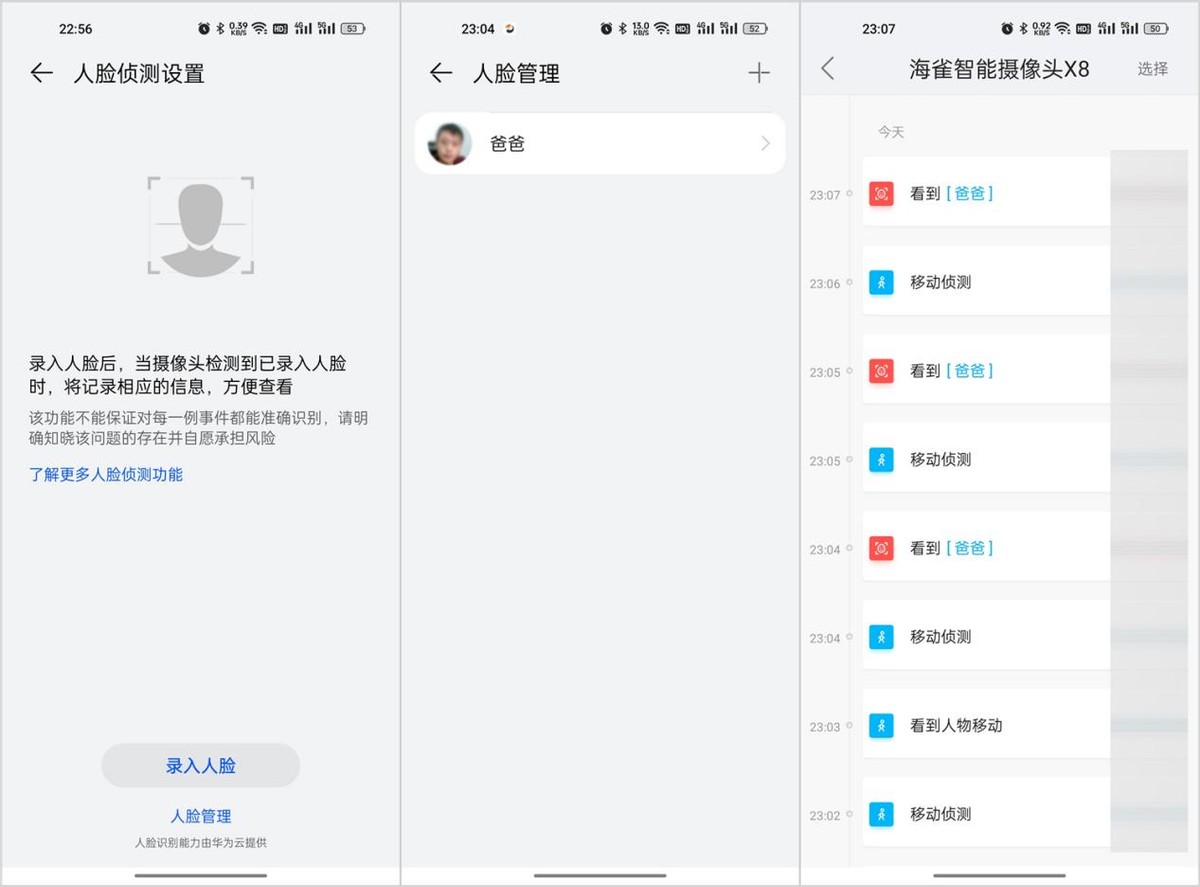The width and height of the screenshot is (1200, 887).
Task: Tap disclaimer text starting 该功能不能保证
Action: pyautogui.click(x=198, y=428)
